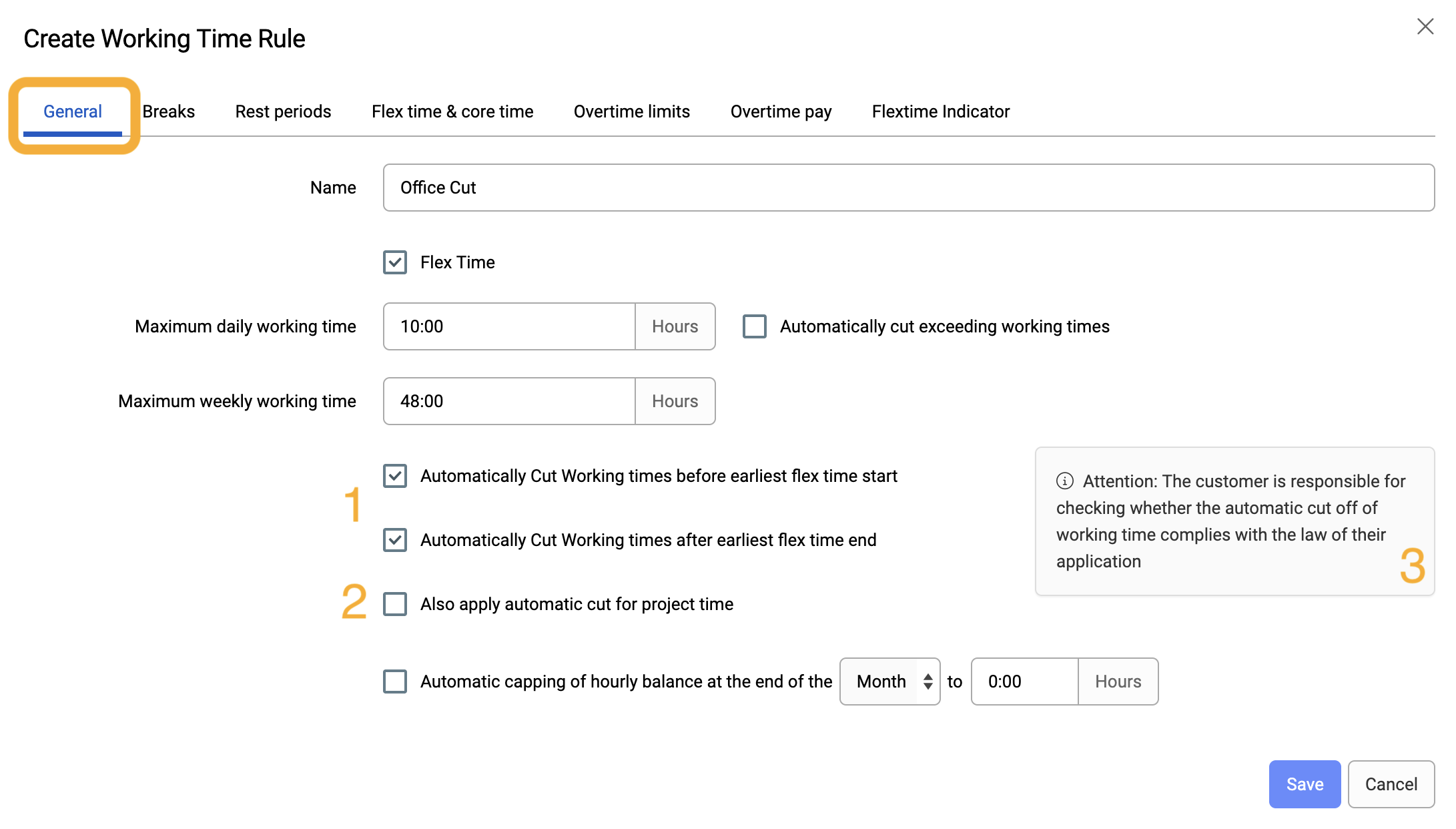The height and width of the screenshot is (829, 1456).
Task: Click the Maximum daily working time label
Action: 246,326
